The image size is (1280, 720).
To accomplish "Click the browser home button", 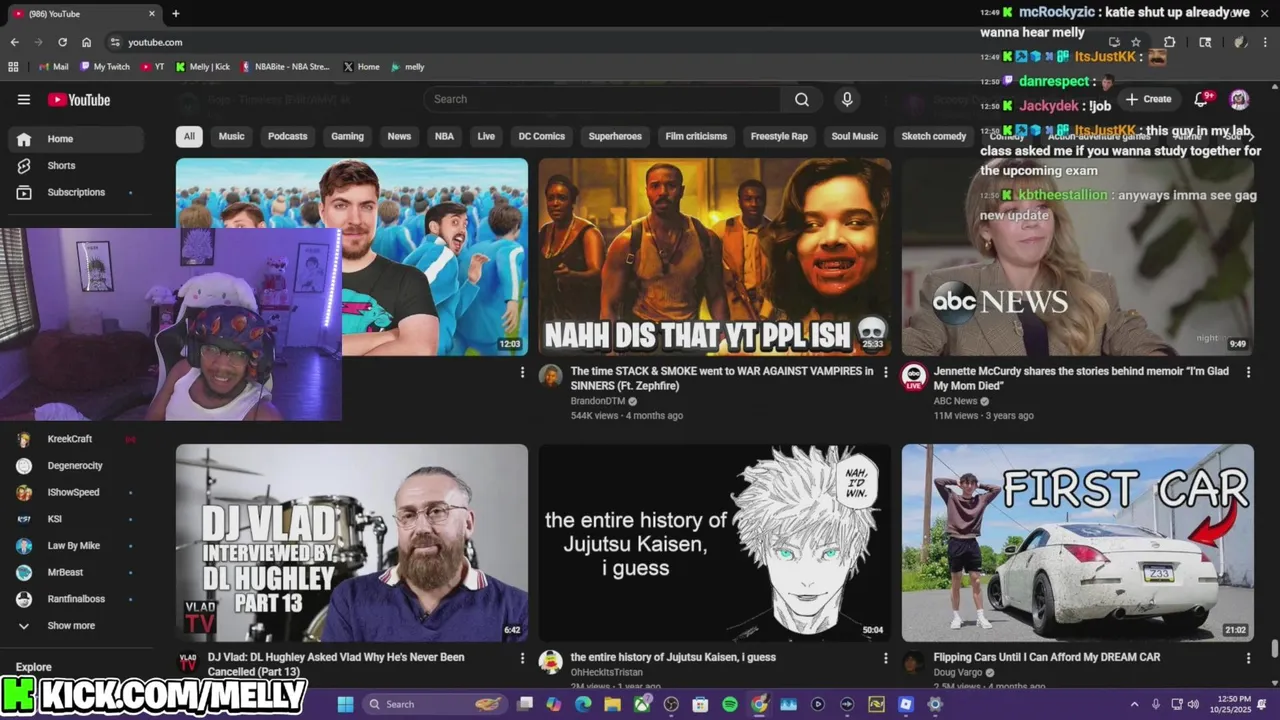I will 86,42.
